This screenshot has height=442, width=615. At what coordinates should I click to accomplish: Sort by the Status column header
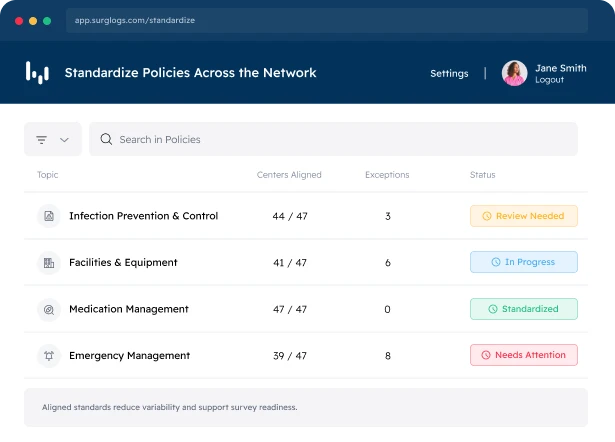tap(482, 175)
